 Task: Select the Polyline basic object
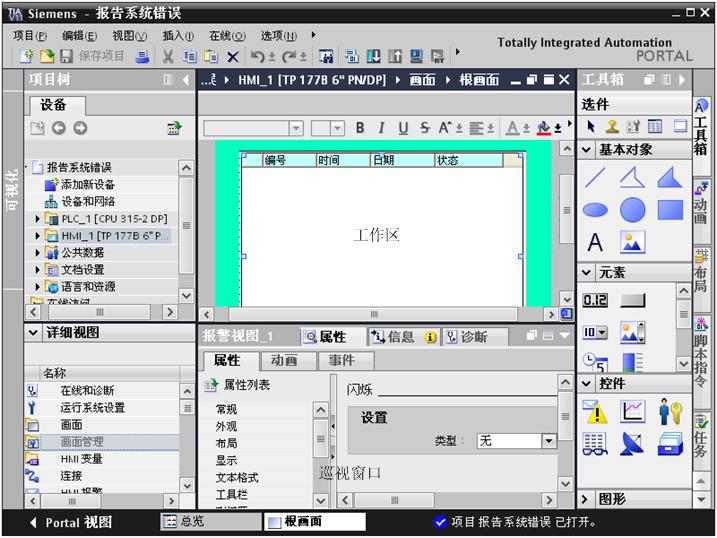tap(632, 177)
